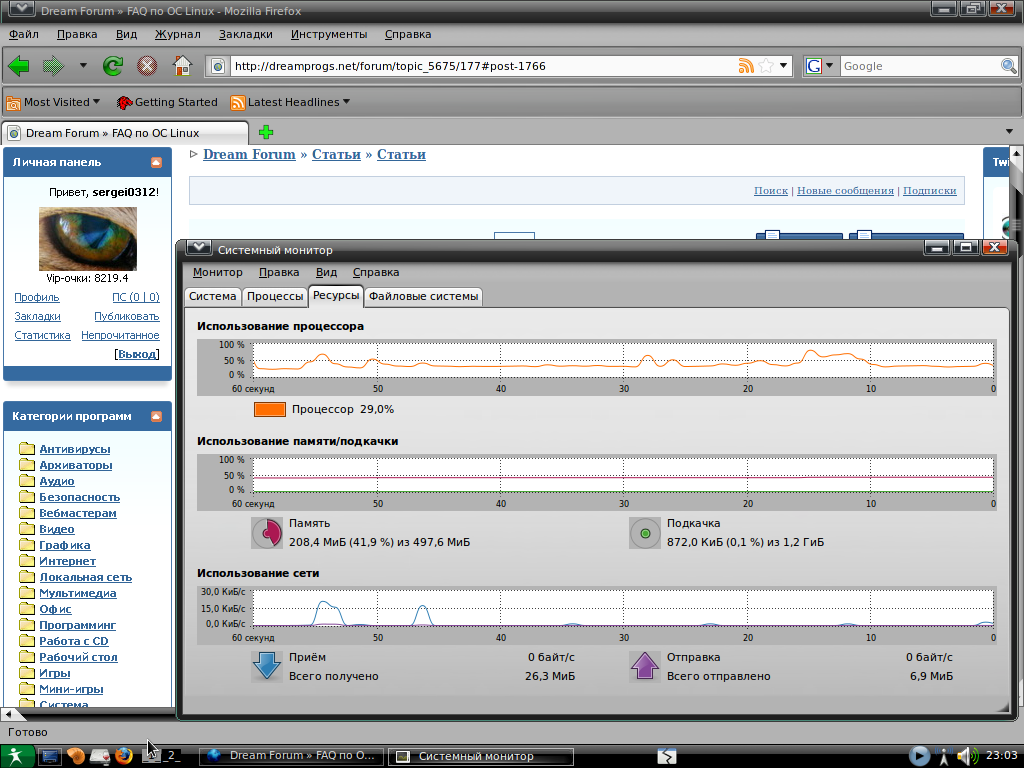Open a new tab with green plus icon
The image size is (1024, 768).
[x=266, y=133]
